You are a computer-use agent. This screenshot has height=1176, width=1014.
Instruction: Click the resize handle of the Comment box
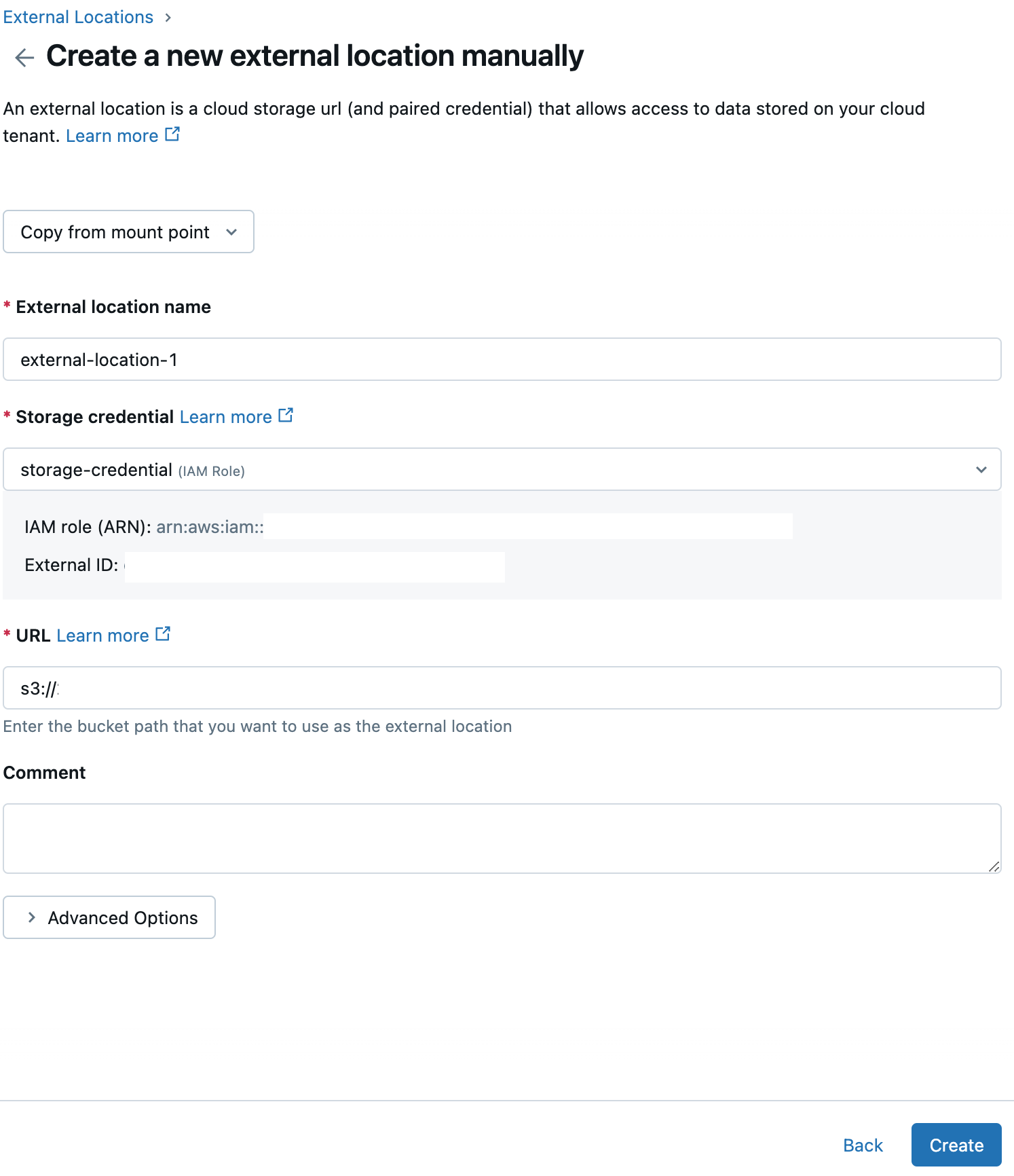coord(994,866)
